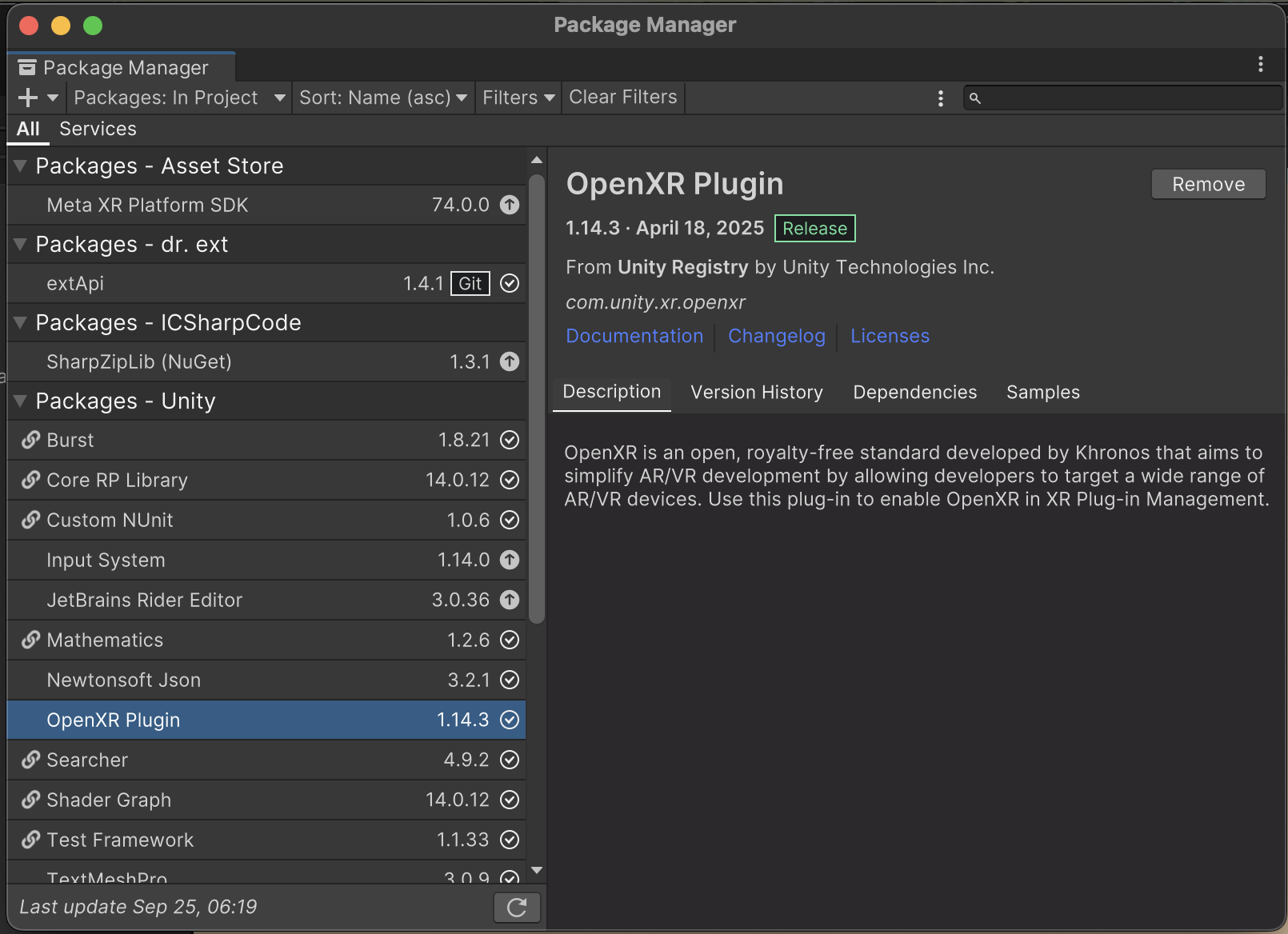The image size is (1288, 934).
Task: Click the search magnifier icon
Action: 975,98
